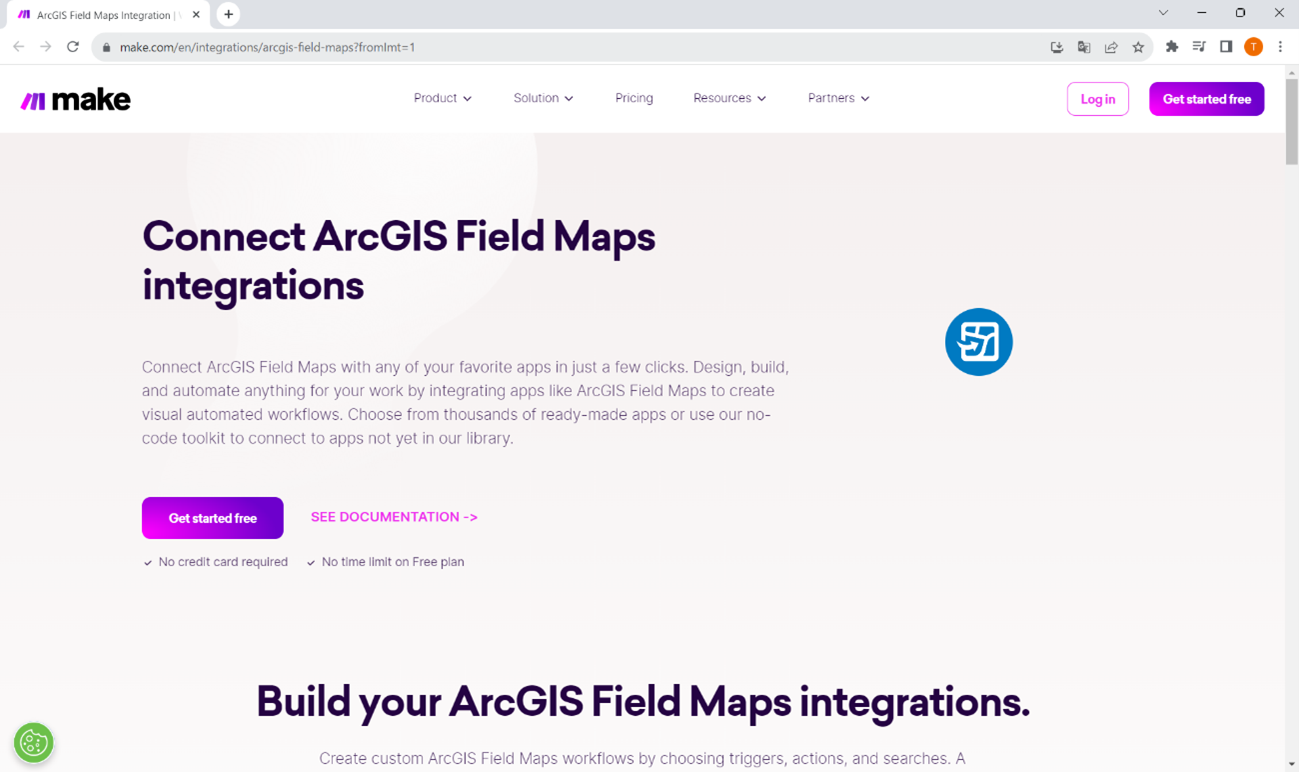The image size is (1299, 772).
Task: Click Get started free in the header
Action: pos(1207,99)
